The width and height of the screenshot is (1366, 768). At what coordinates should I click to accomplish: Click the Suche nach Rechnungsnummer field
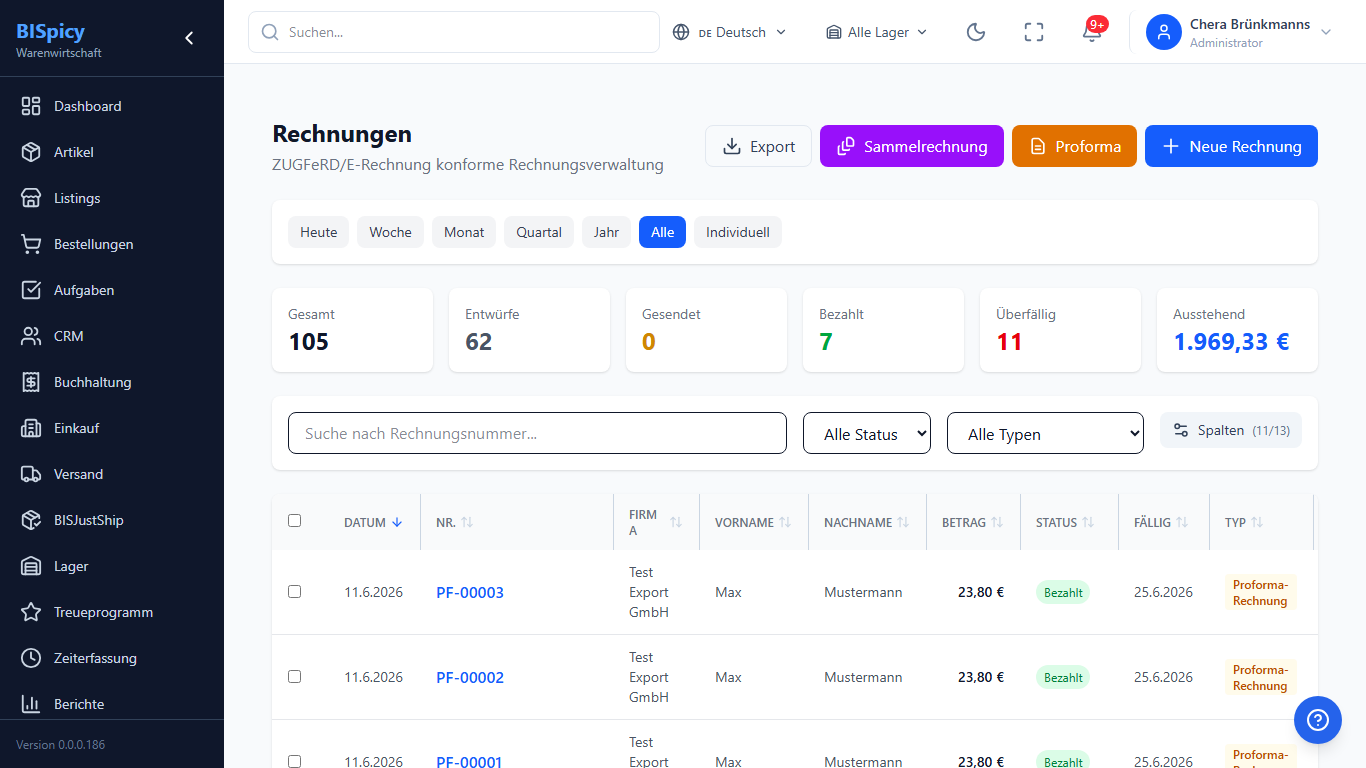[537, 433]
